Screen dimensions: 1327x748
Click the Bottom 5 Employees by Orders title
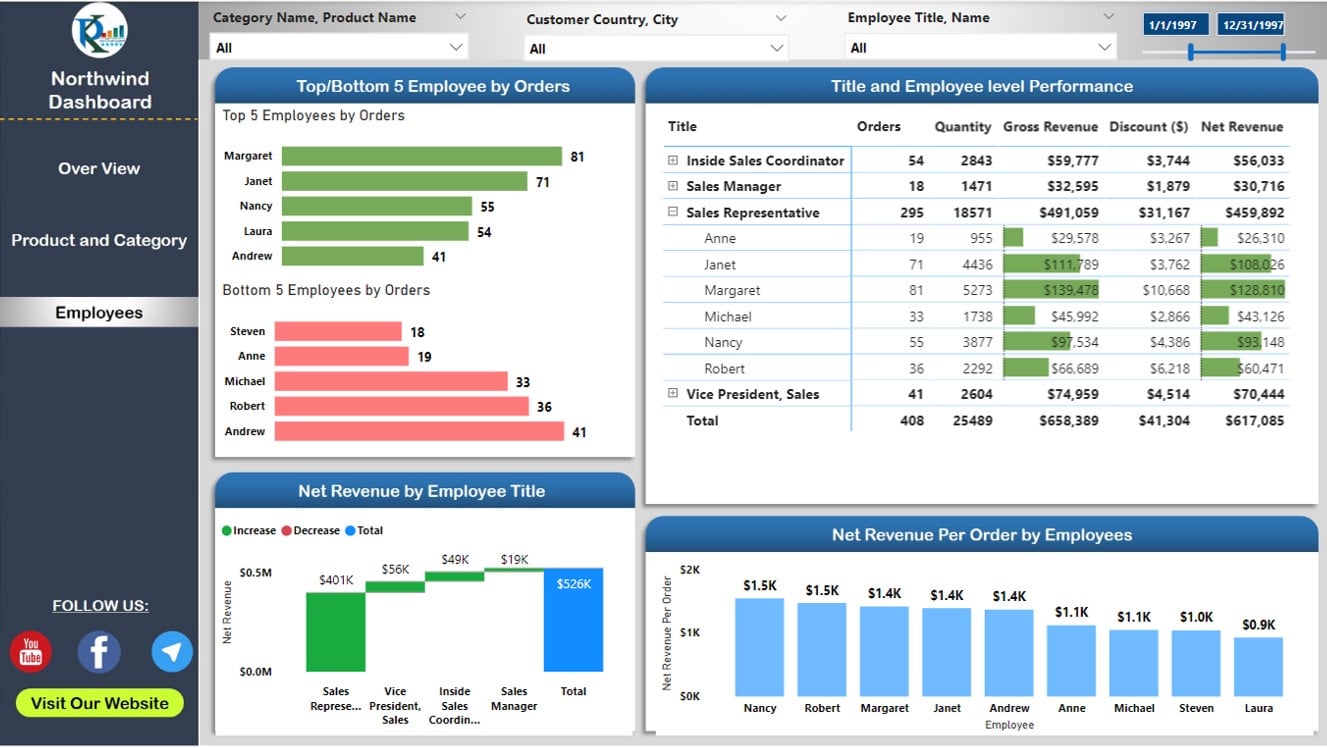coord(326,290)
